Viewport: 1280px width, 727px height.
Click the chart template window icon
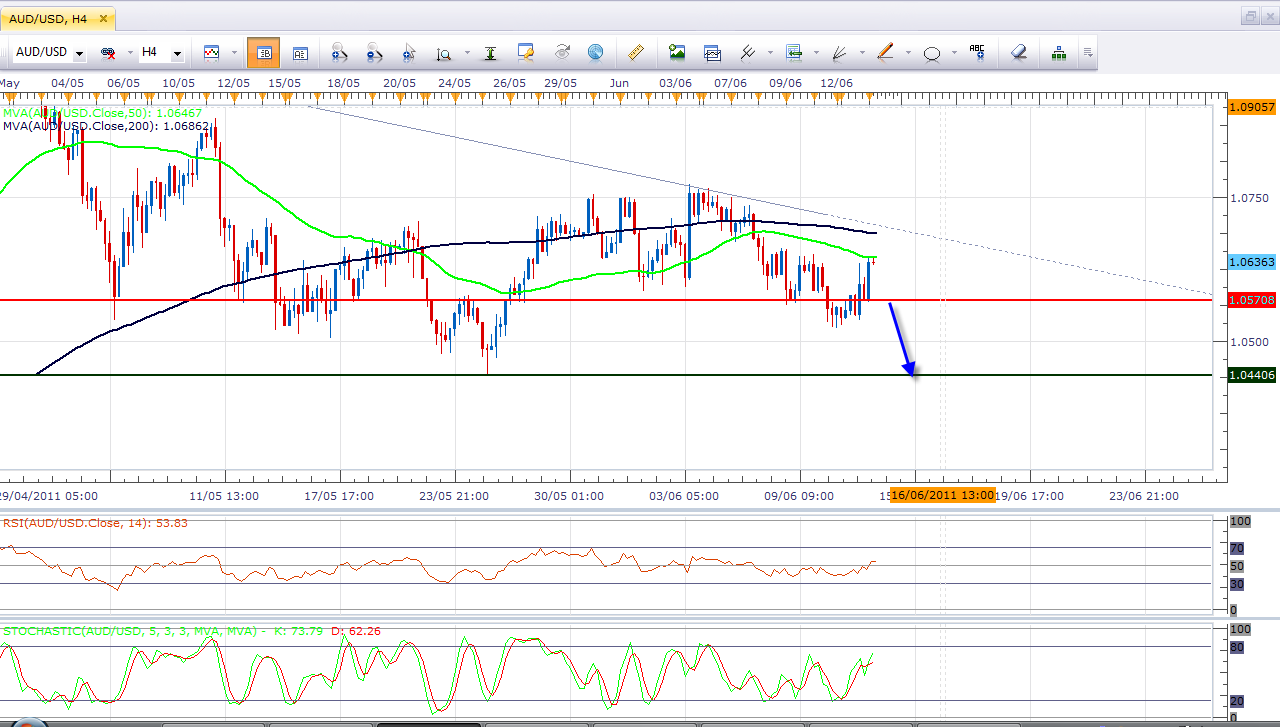(712, 52)
